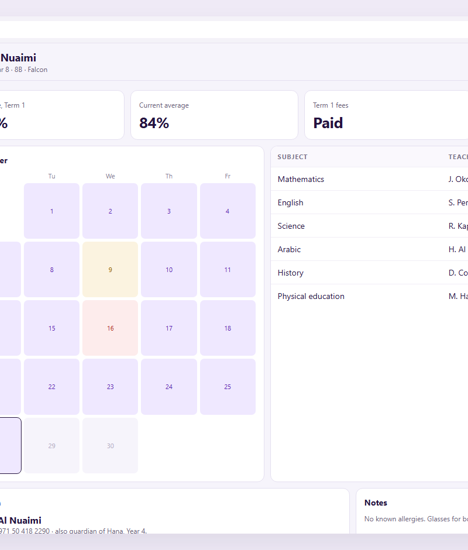Select calendar day 8
Screen dimensions: 468x550
52,269
